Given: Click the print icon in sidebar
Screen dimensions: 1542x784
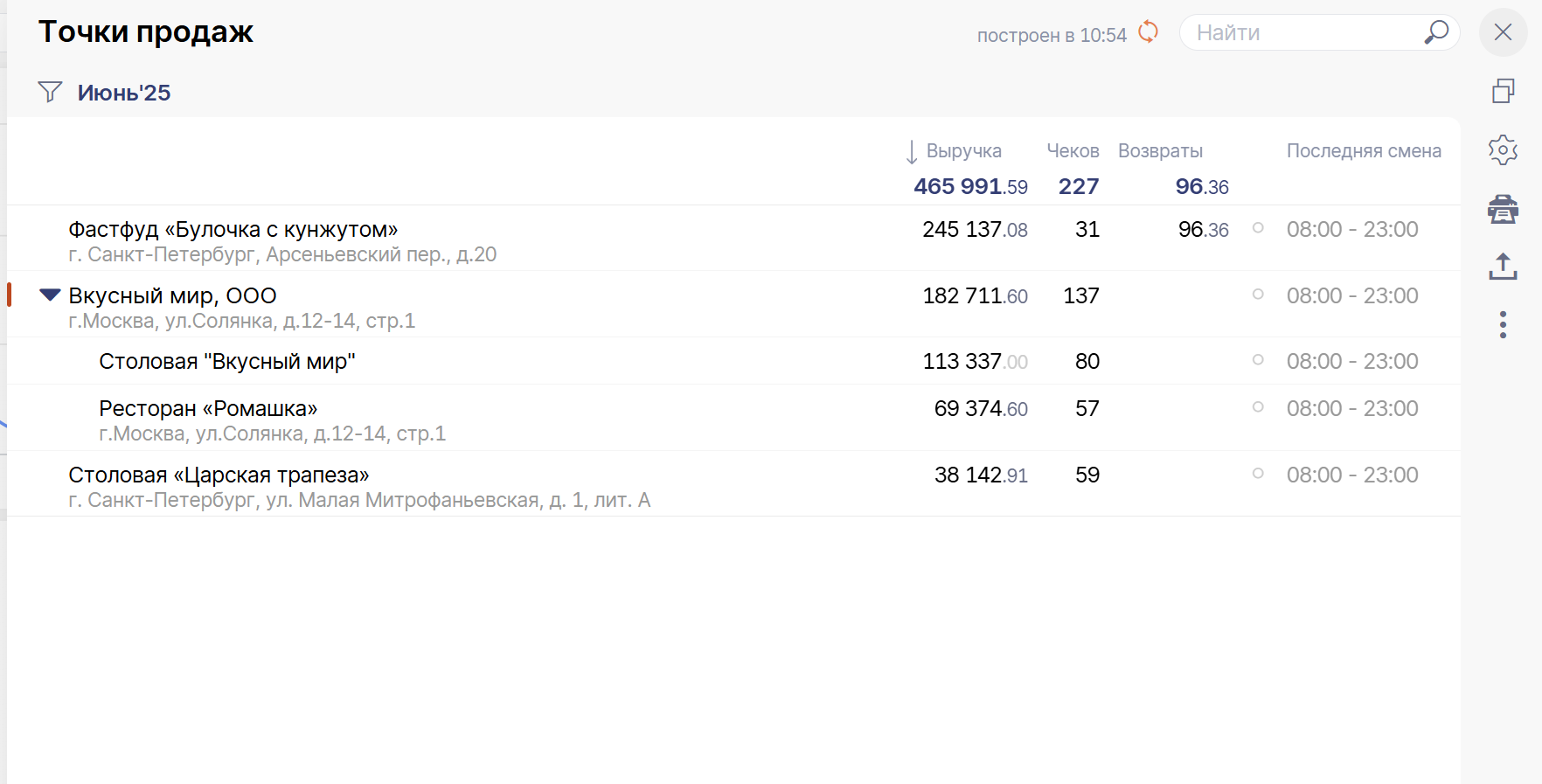Looking at the screenshot, I should tap(1503, 209).
